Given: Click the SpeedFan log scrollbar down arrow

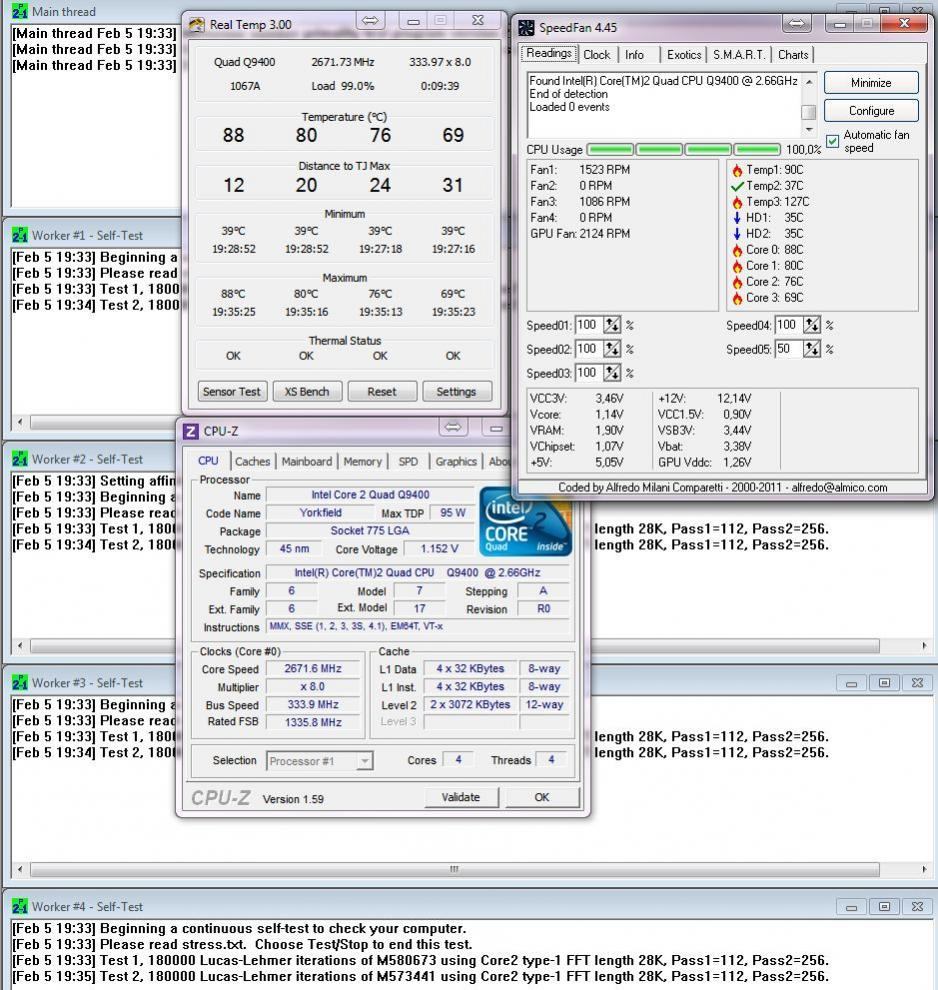Looking at the screenshot, I should (x=809, y=130).
